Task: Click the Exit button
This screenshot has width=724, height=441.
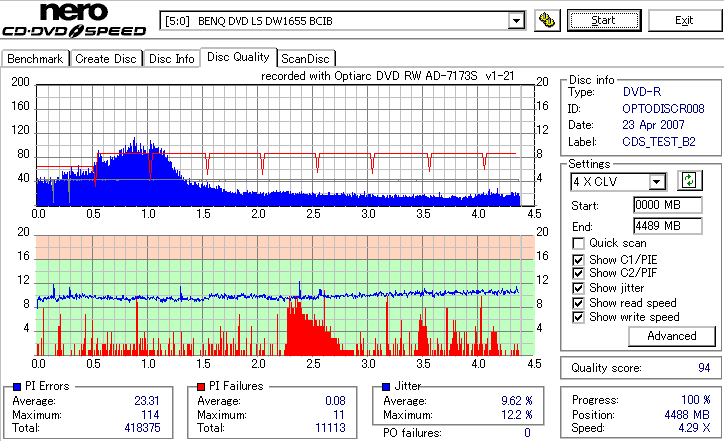Action: (x=684, y=20)
